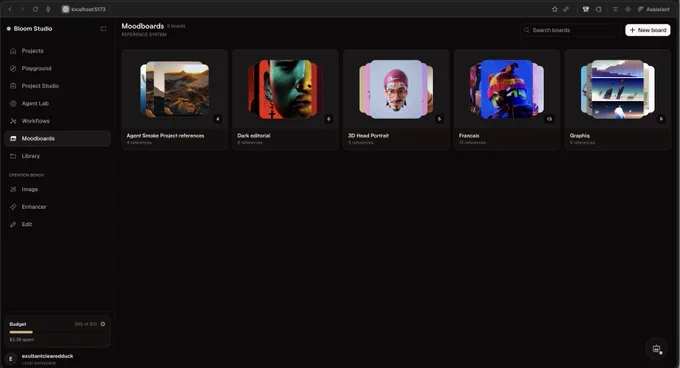The width and height of the screenshot is (680, 368).
Task: Open Library in the sidebar
Action: coord(57,156)
